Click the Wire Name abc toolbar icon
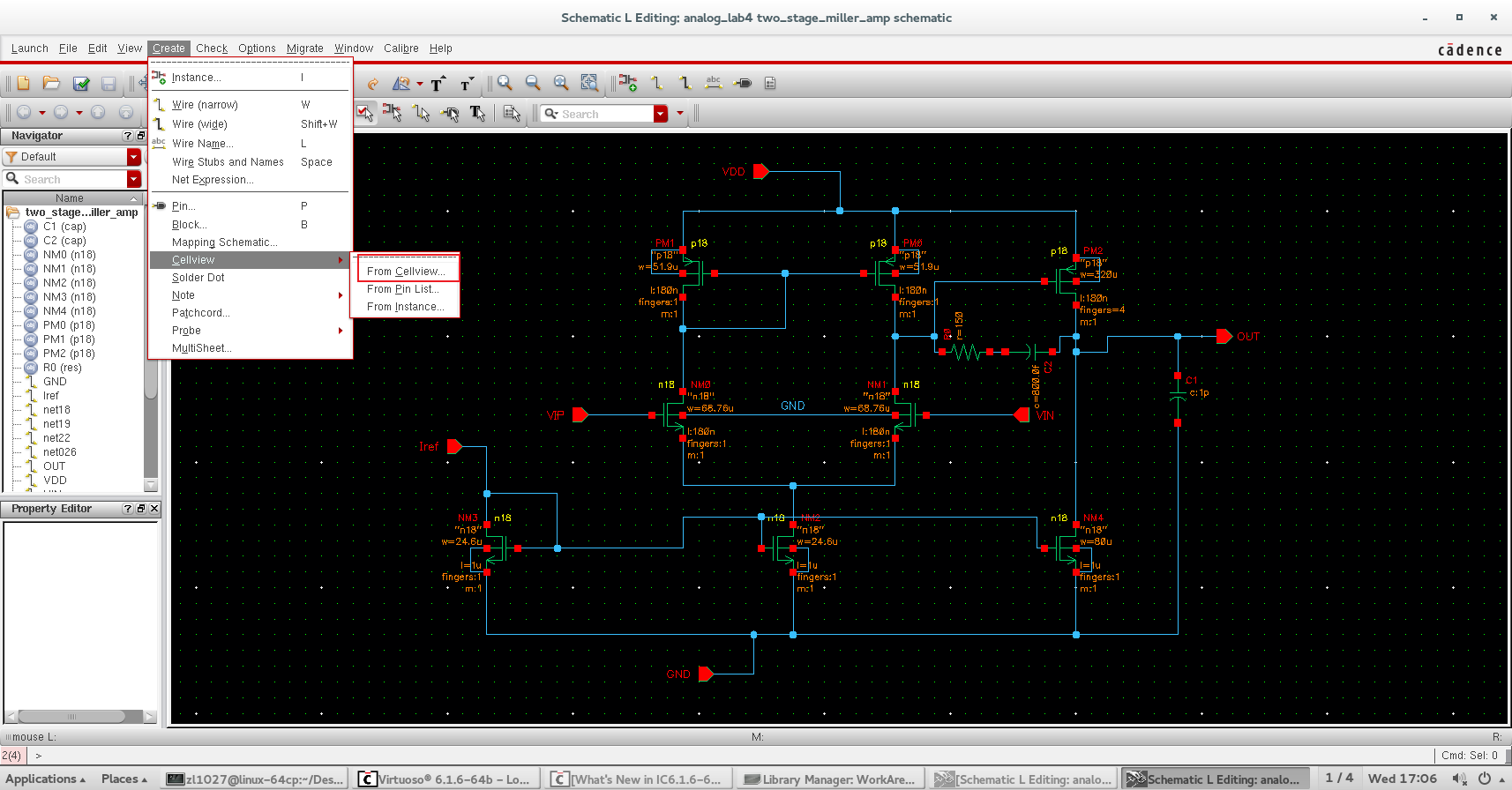The width and height of the screenshot is (1512, 790). coord(714,83)
